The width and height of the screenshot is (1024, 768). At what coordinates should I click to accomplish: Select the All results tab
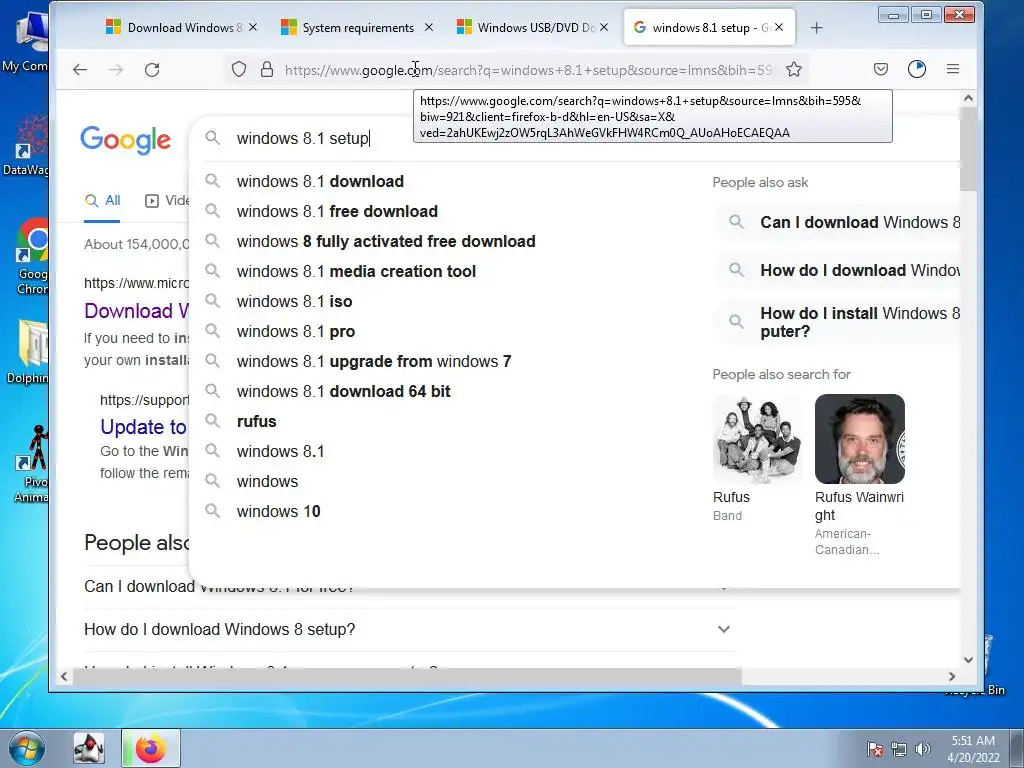103,200
